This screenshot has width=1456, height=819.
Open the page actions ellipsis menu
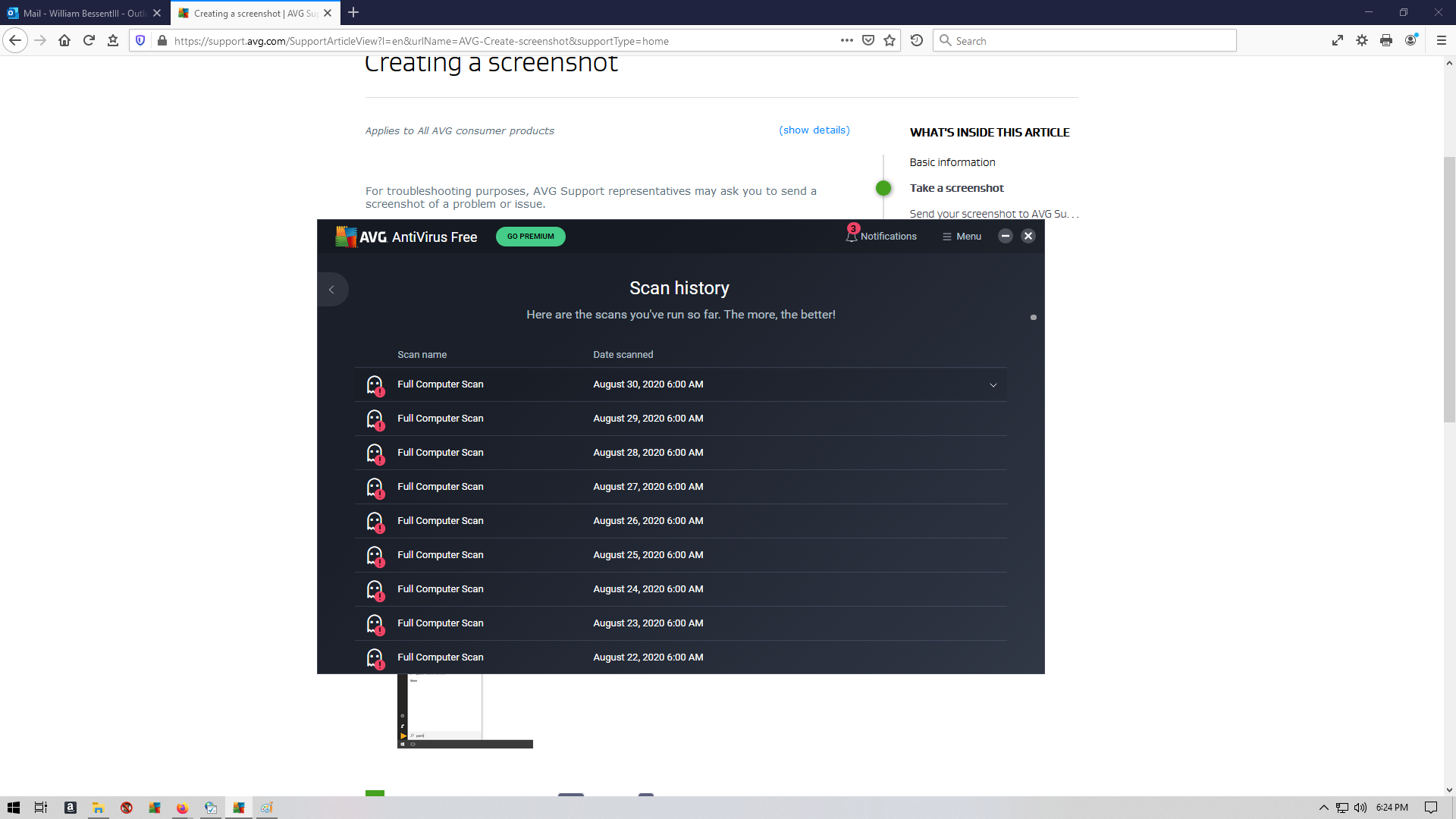coord(847,40)
